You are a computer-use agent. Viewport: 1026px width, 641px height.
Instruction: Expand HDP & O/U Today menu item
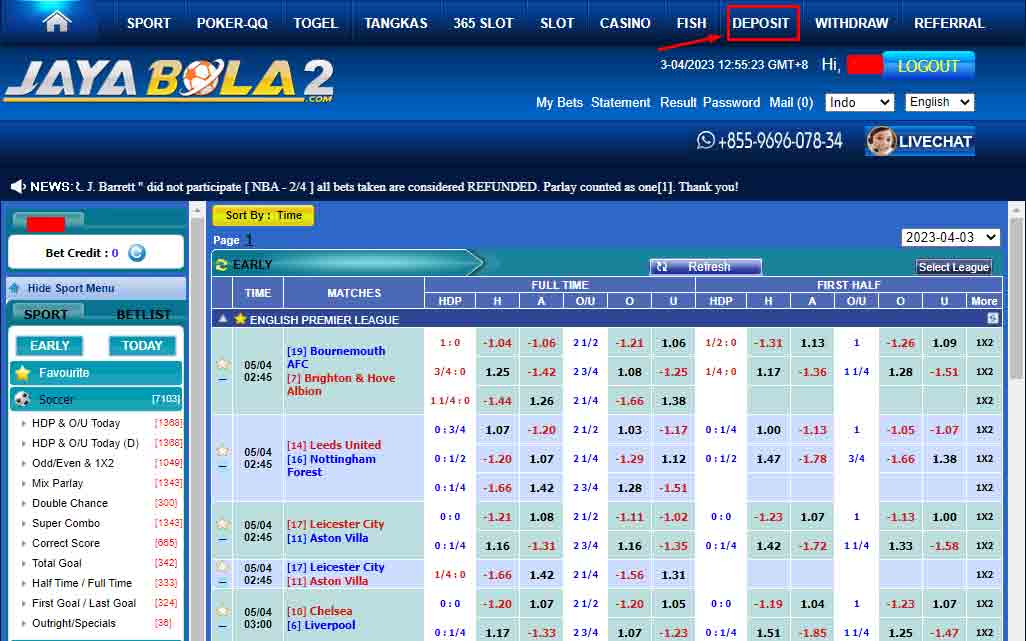[76, 423]
